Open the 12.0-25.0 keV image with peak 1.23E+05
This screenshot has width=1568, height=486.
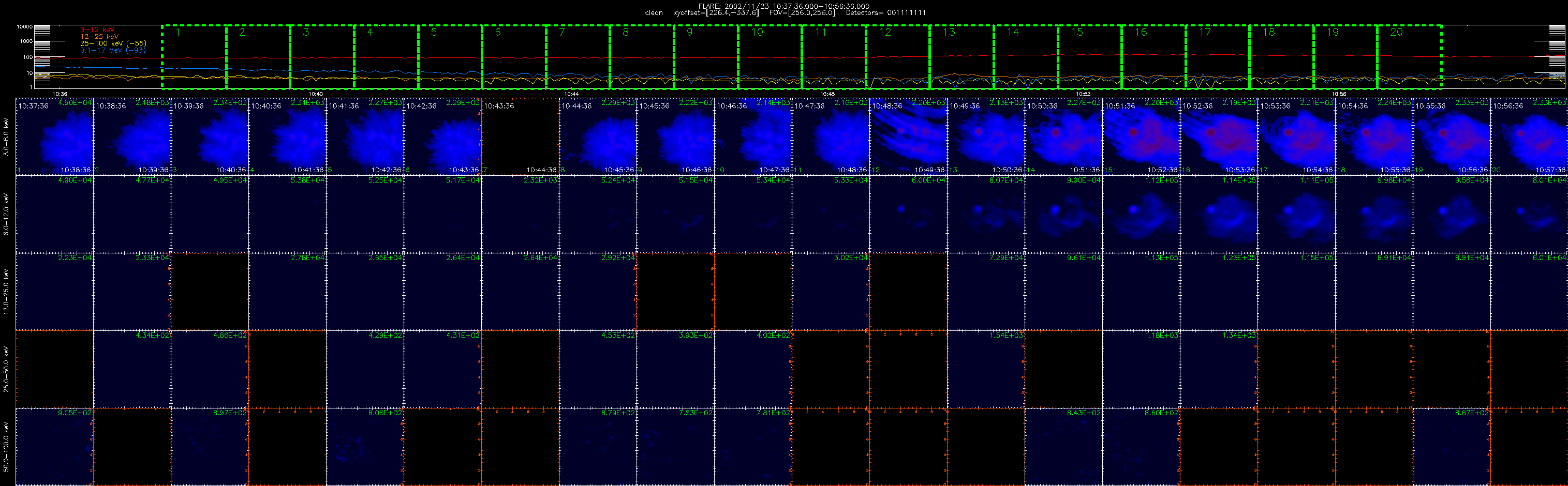click(x=1219, y=292)
